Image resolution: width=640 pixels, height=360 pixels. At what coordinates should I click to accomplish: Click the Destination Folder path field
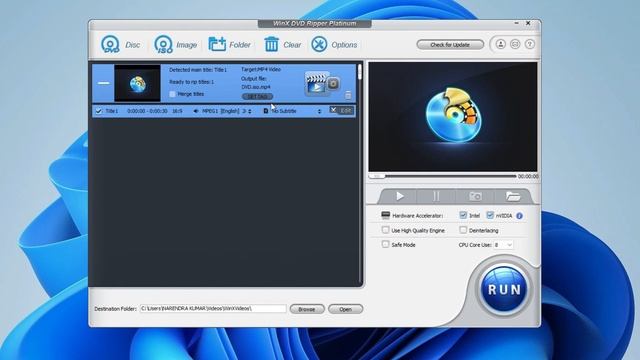click(x=213, y=309)
